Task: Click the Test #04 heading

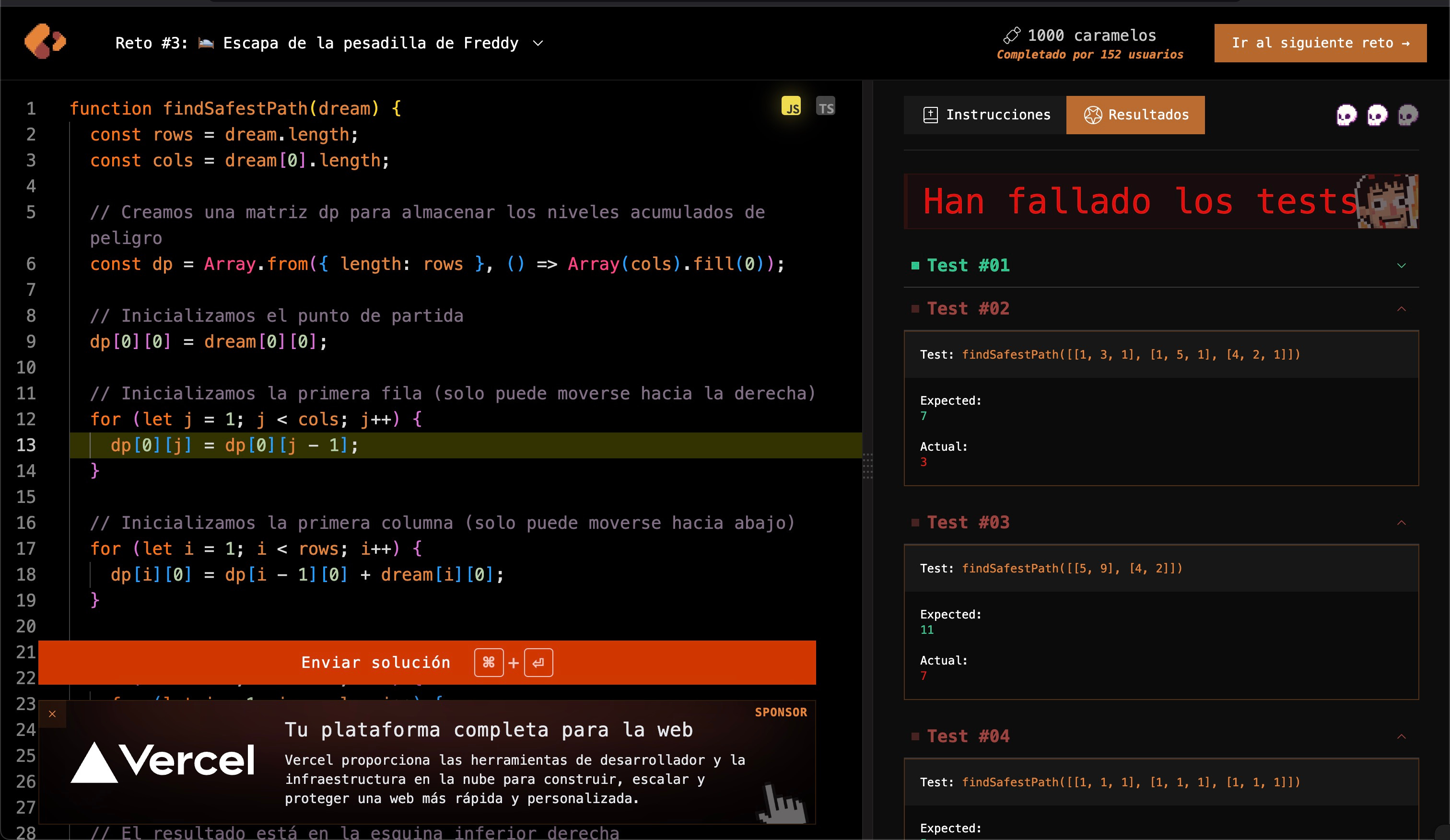Action: point(968,736)
